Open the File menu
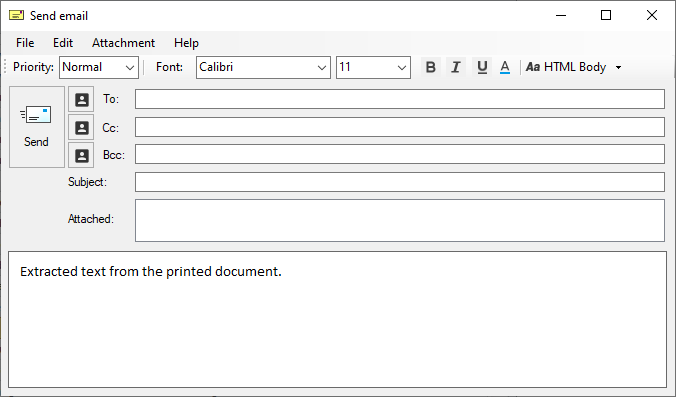This screenshot has width=676, height=397. coord(25,43)
